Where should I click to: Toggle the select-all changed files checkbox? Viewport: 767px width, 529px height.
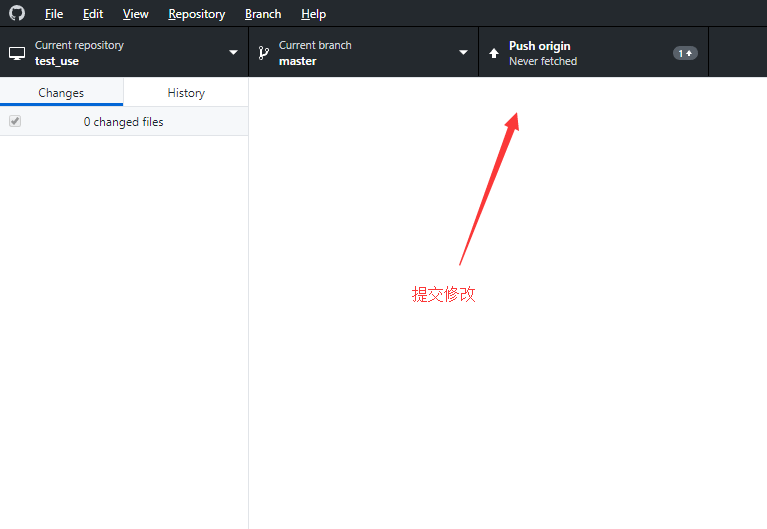pos(15,121)
